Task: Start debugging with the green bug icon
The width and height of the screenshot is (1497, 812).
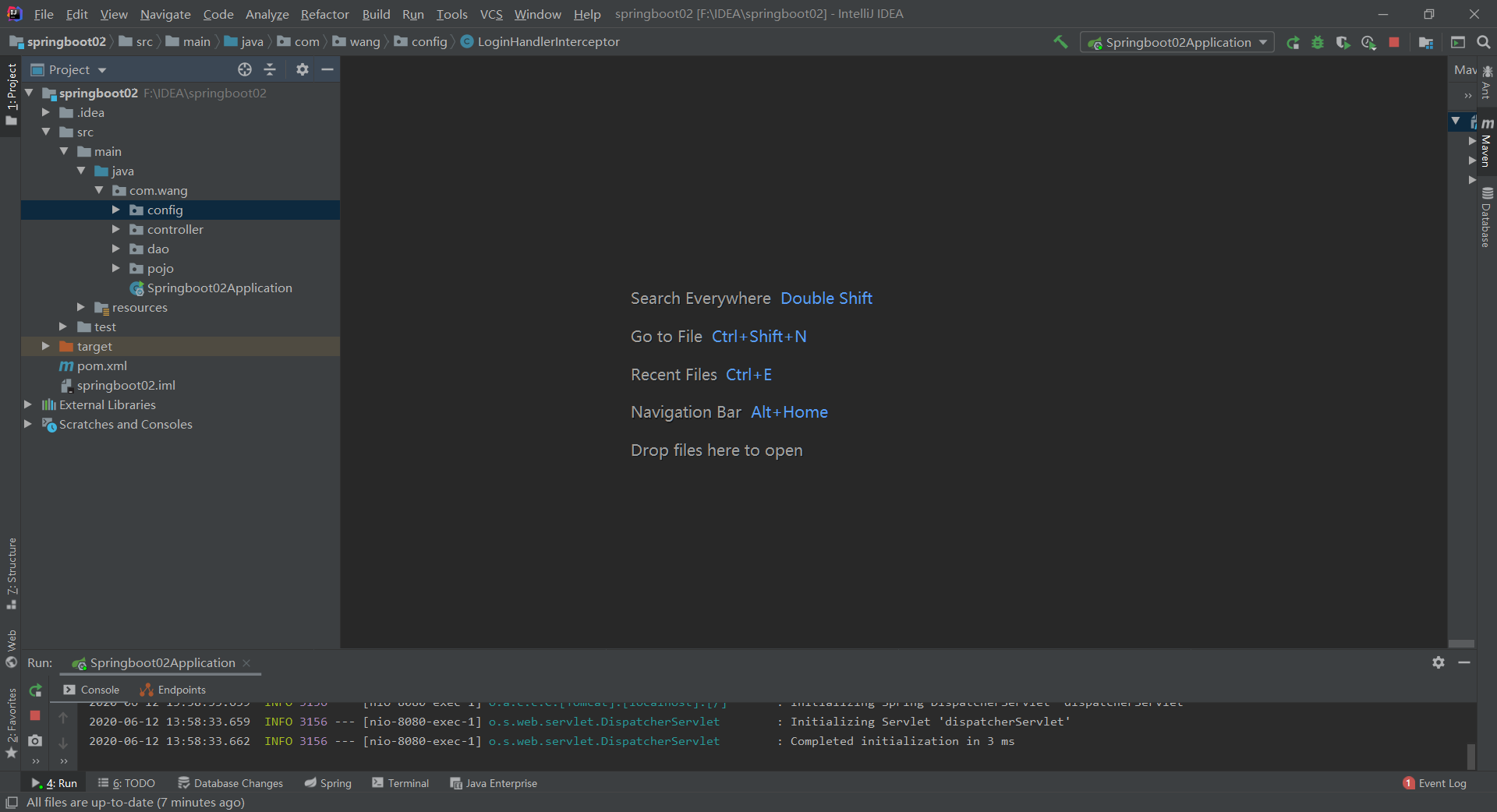Action: coord(1318,43)
